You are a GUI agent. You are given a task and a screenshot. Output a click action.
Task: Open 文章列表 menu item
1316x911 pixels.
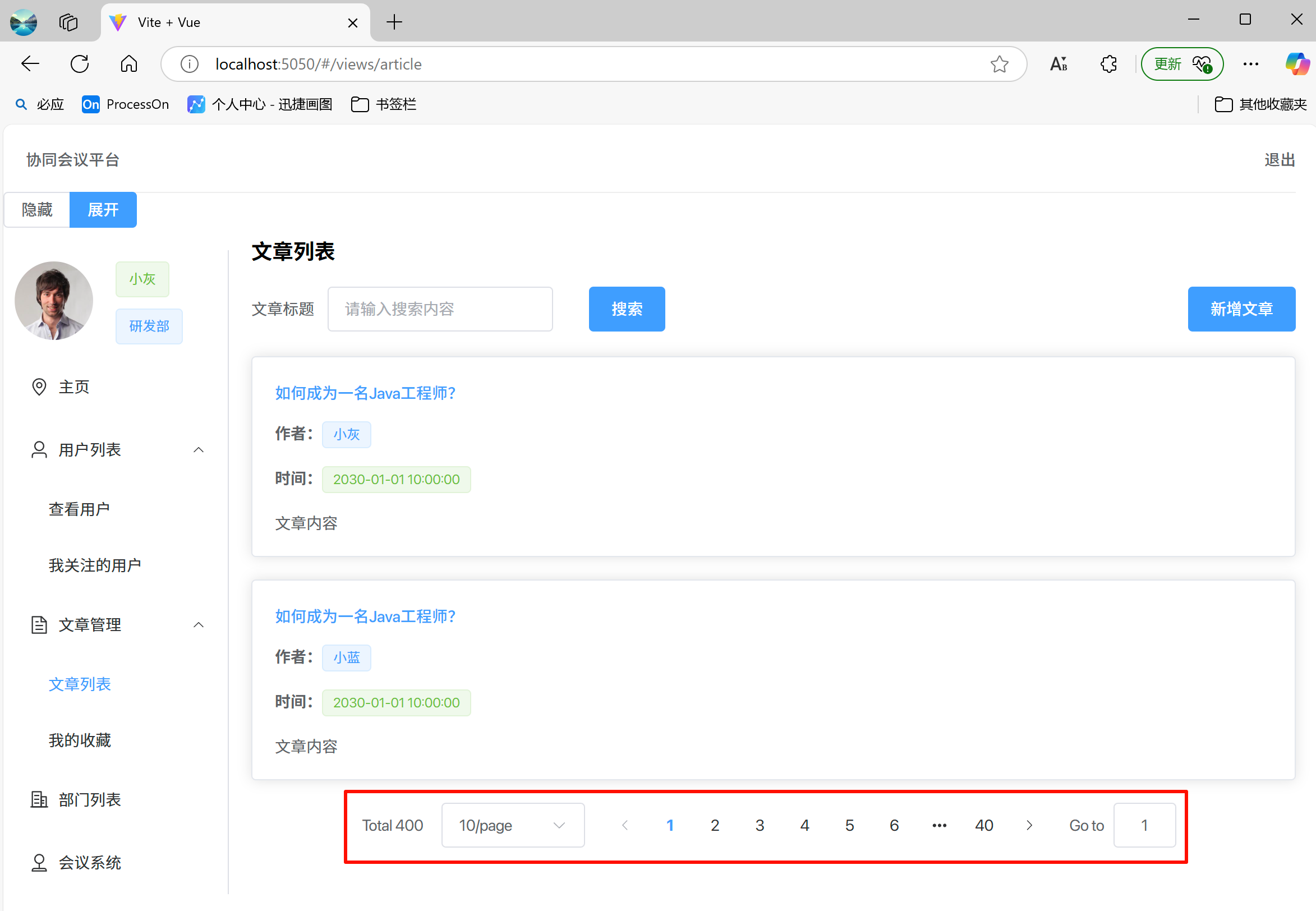coord(79,684)
